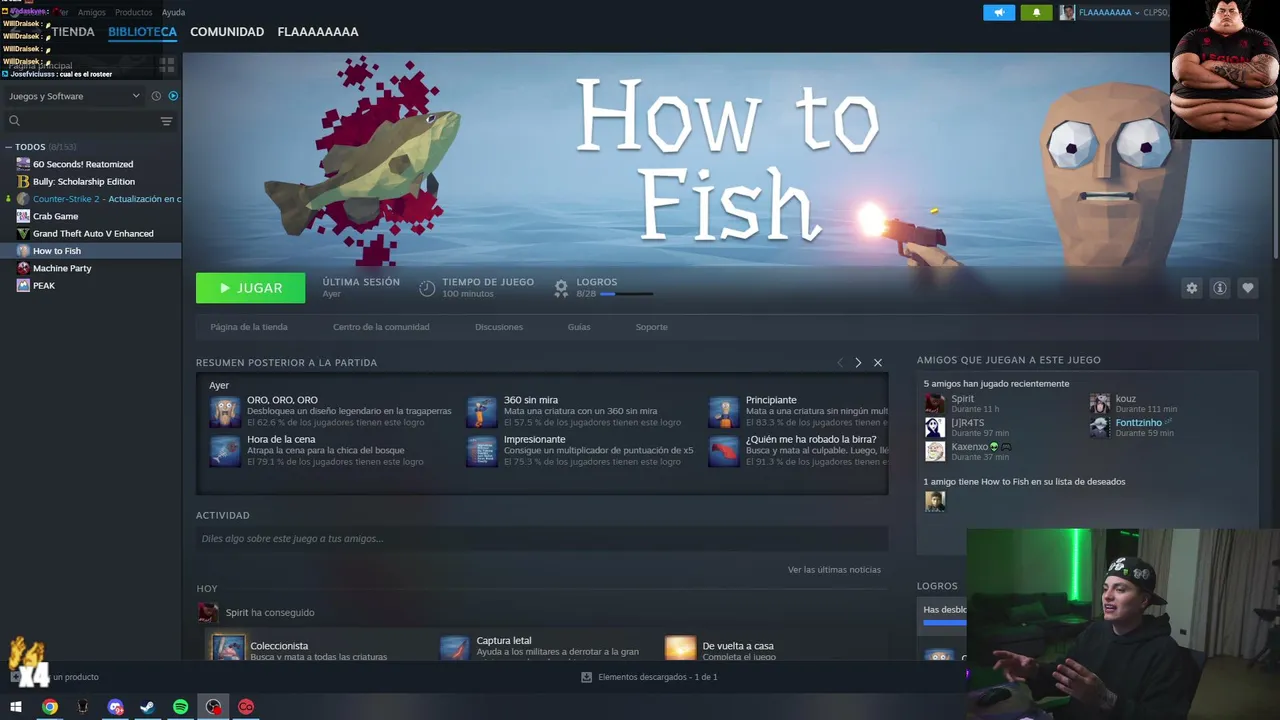The width and height of the screenshot is (1280, 720).
Task: Open the green notifications bell
Action: (1036, 13)
